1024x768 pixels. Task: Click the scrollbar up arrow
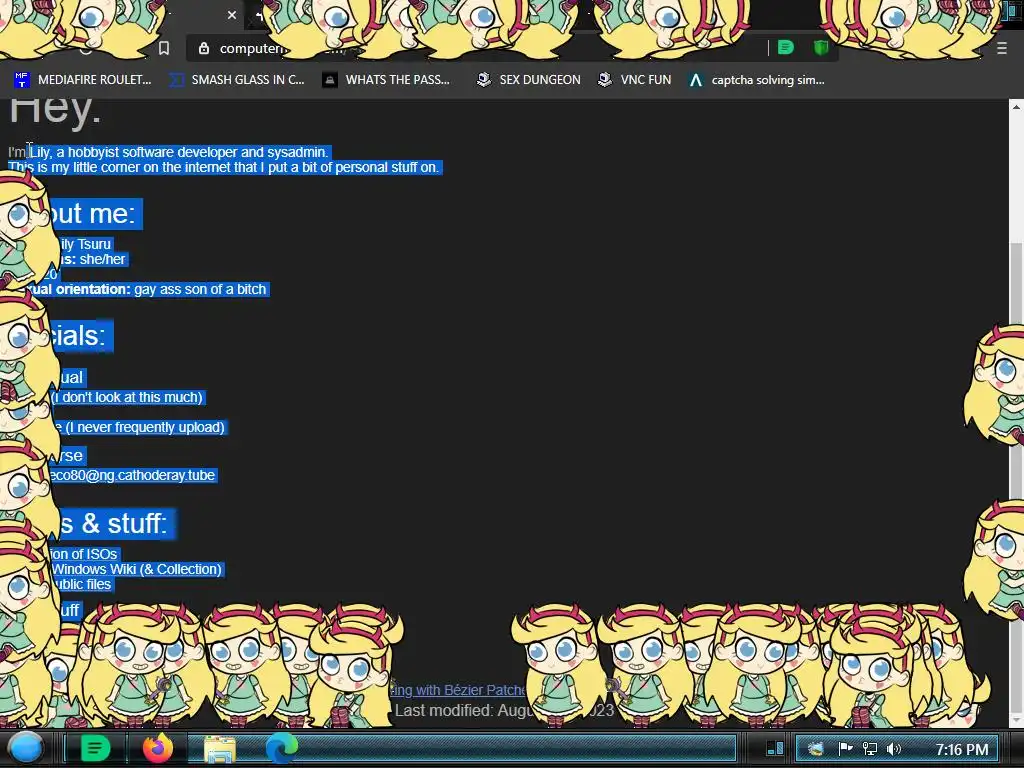1016,106
